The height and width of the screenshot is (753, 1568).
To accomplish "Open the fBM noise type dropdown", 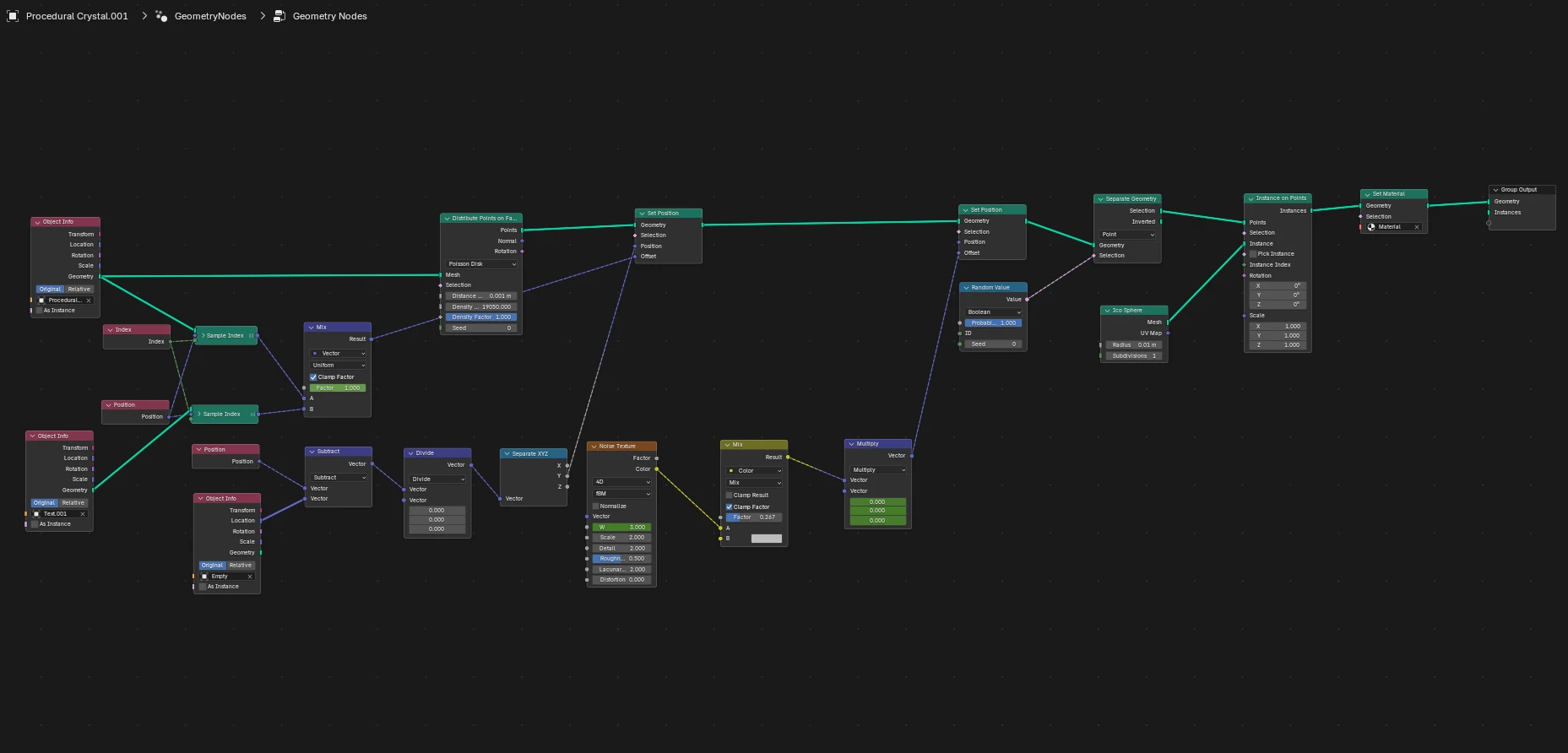I will pos(622,494).
